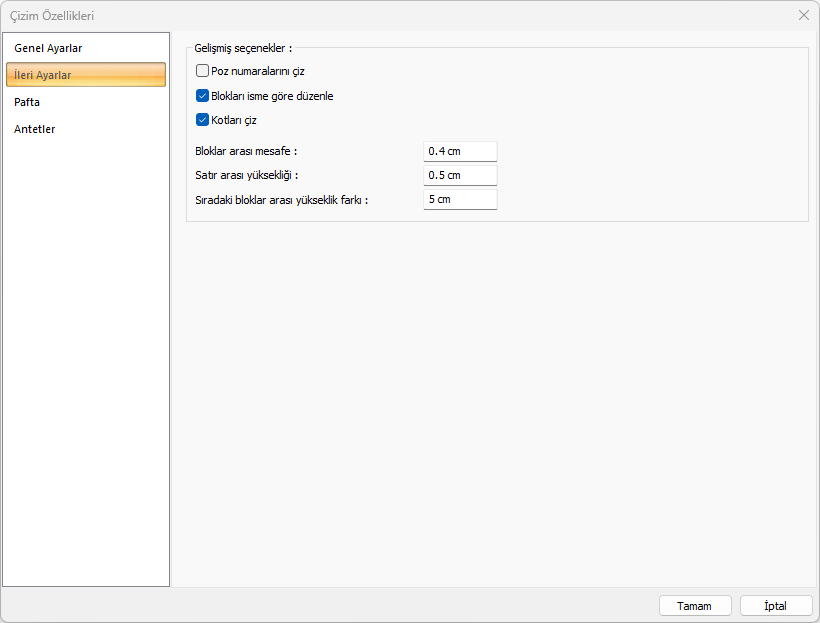Click the Kotları çiz label text

click(x=234, y=120)
